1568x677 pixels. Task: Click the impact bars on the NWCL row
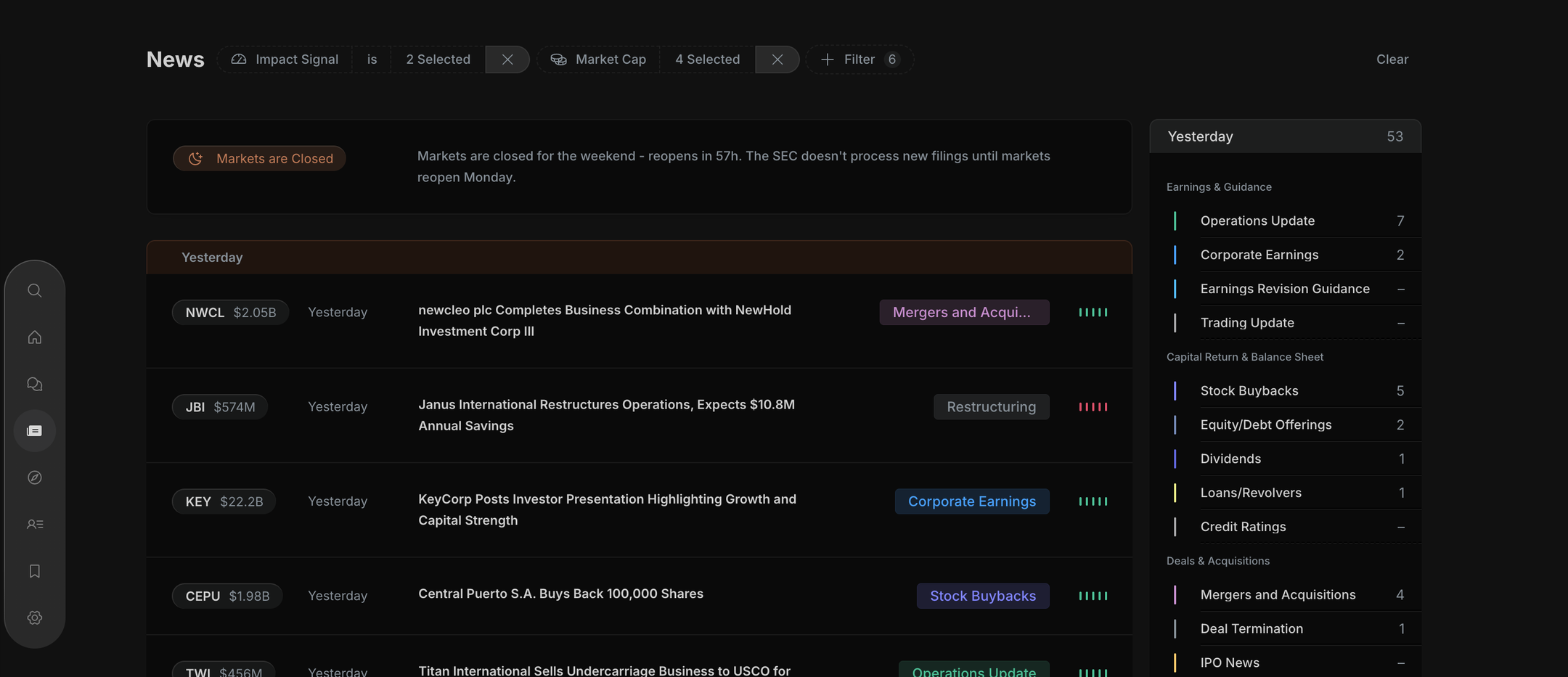point(1093,312)
